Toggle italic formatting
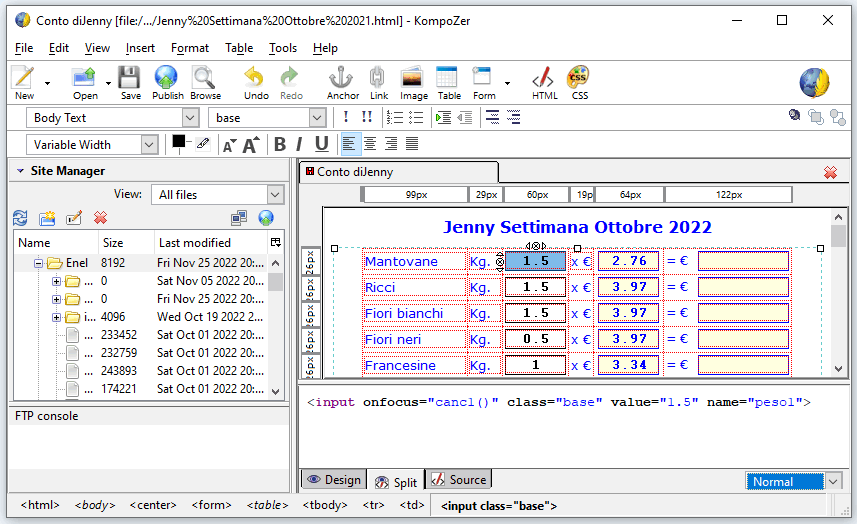 (x=299, y=144)
